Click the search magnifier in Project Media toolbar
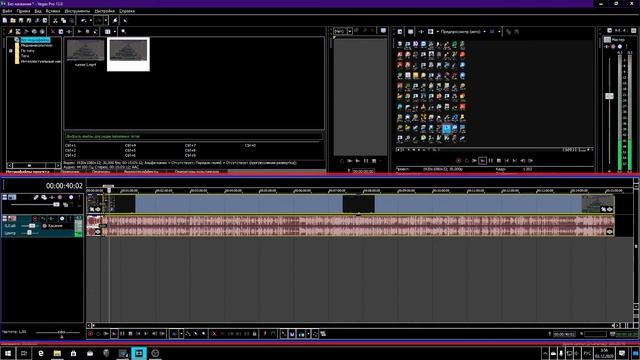 (x=123, y=31)
